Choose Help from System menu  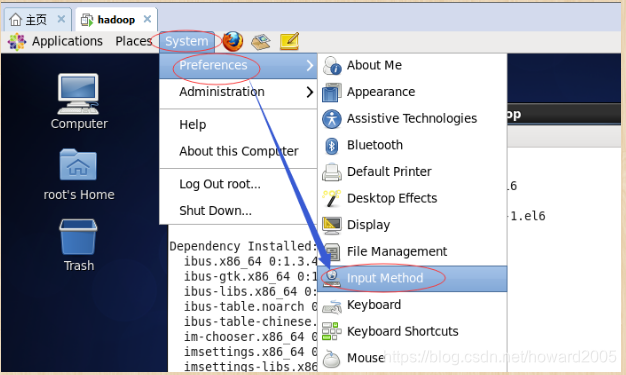pos(238,125)
